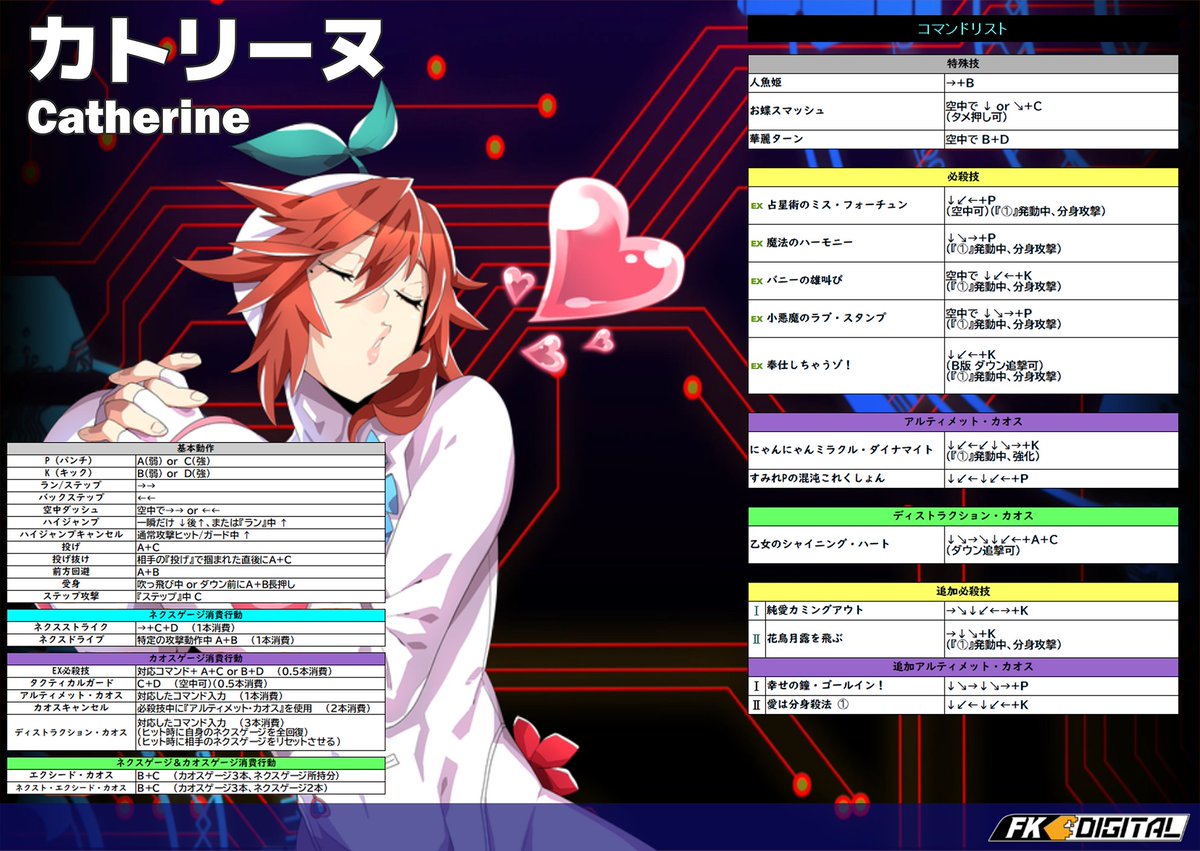Click the purple アルティメット・カオス header on the right
Screen dimensions: 1200x851
click(963, 422)
